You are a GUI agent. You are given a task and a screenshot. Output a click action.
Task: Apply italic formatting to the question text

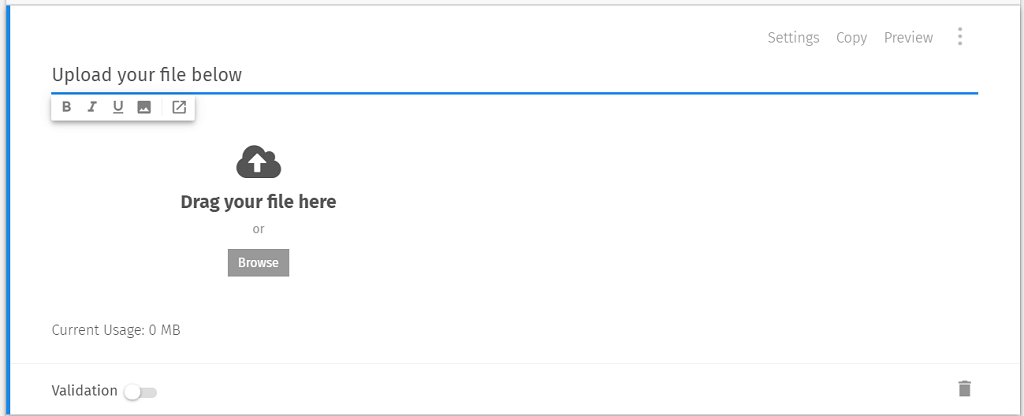(92, 107)
